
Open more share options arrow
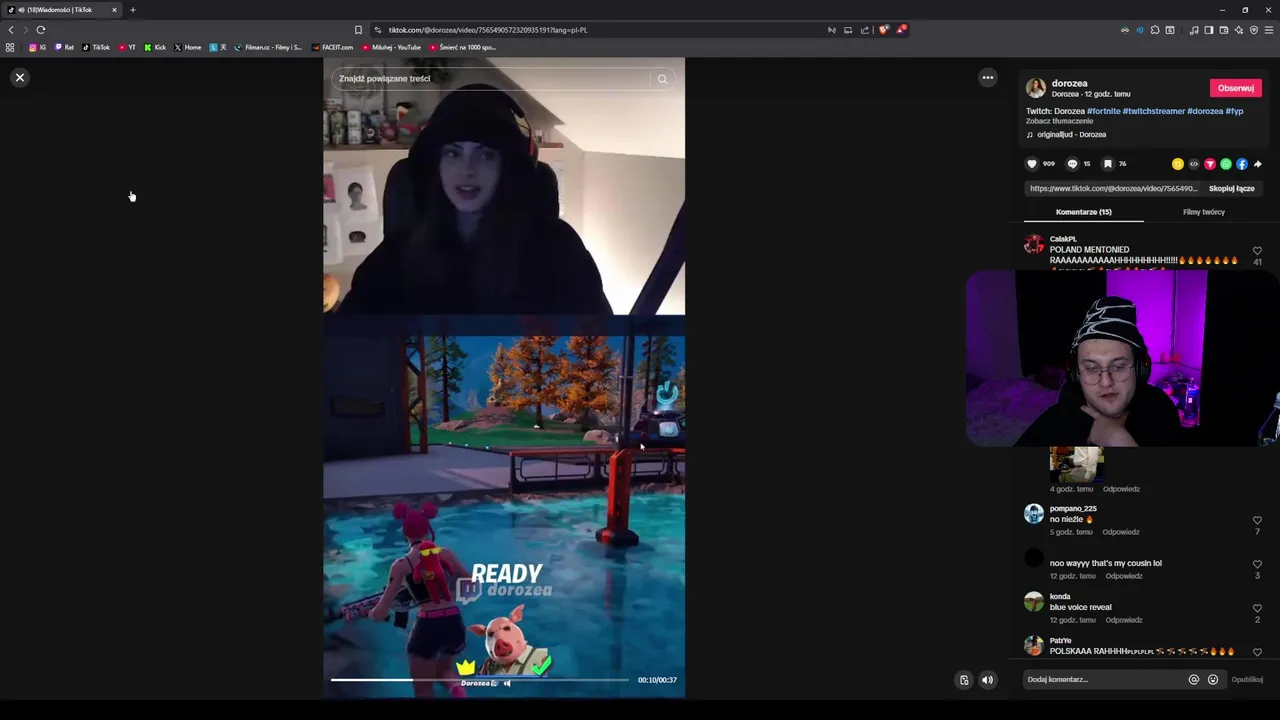coord(1257,164)
